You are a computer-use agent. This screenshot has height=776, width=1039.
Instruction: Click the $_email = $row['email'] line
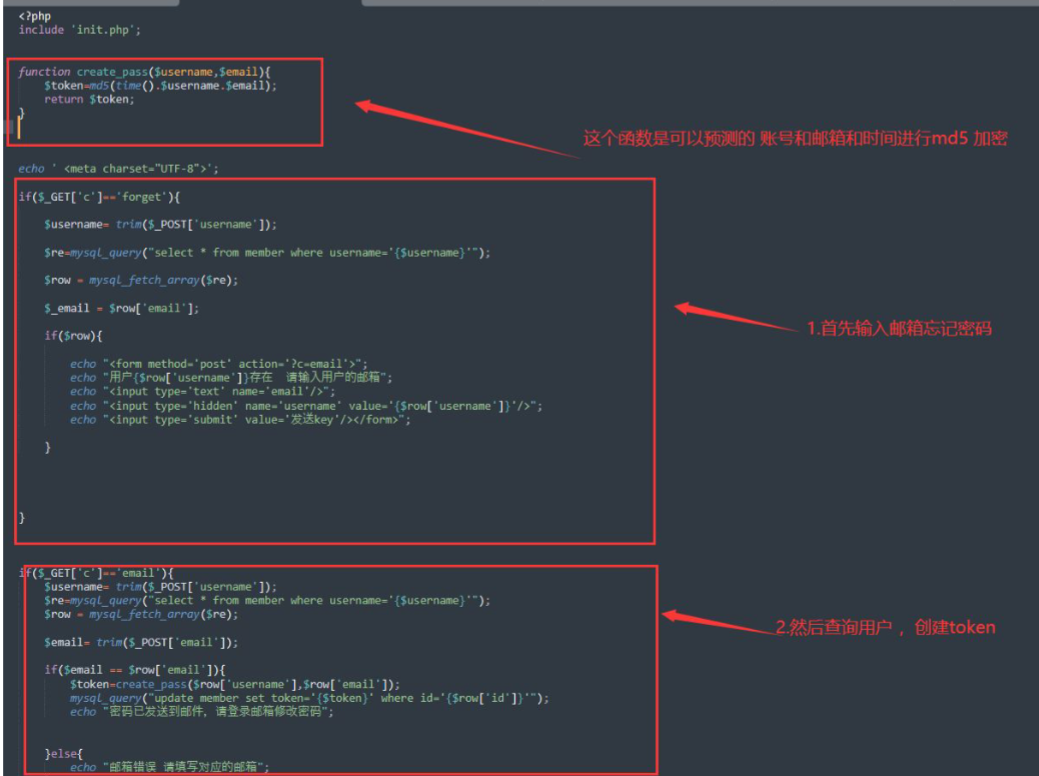(x=121, y=308)
